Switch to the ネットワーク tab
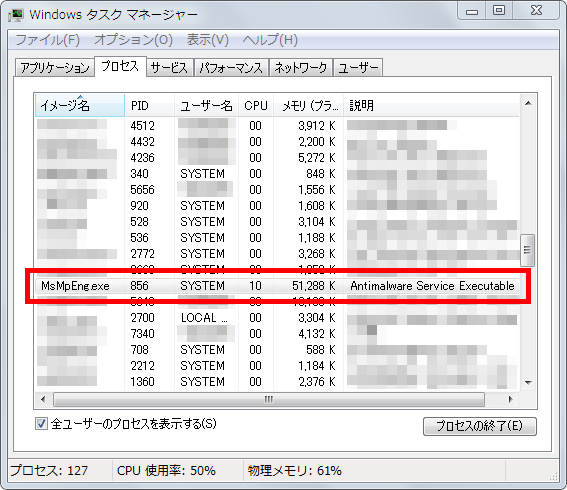Screen dimensions: 567x490 coord(300,68)
